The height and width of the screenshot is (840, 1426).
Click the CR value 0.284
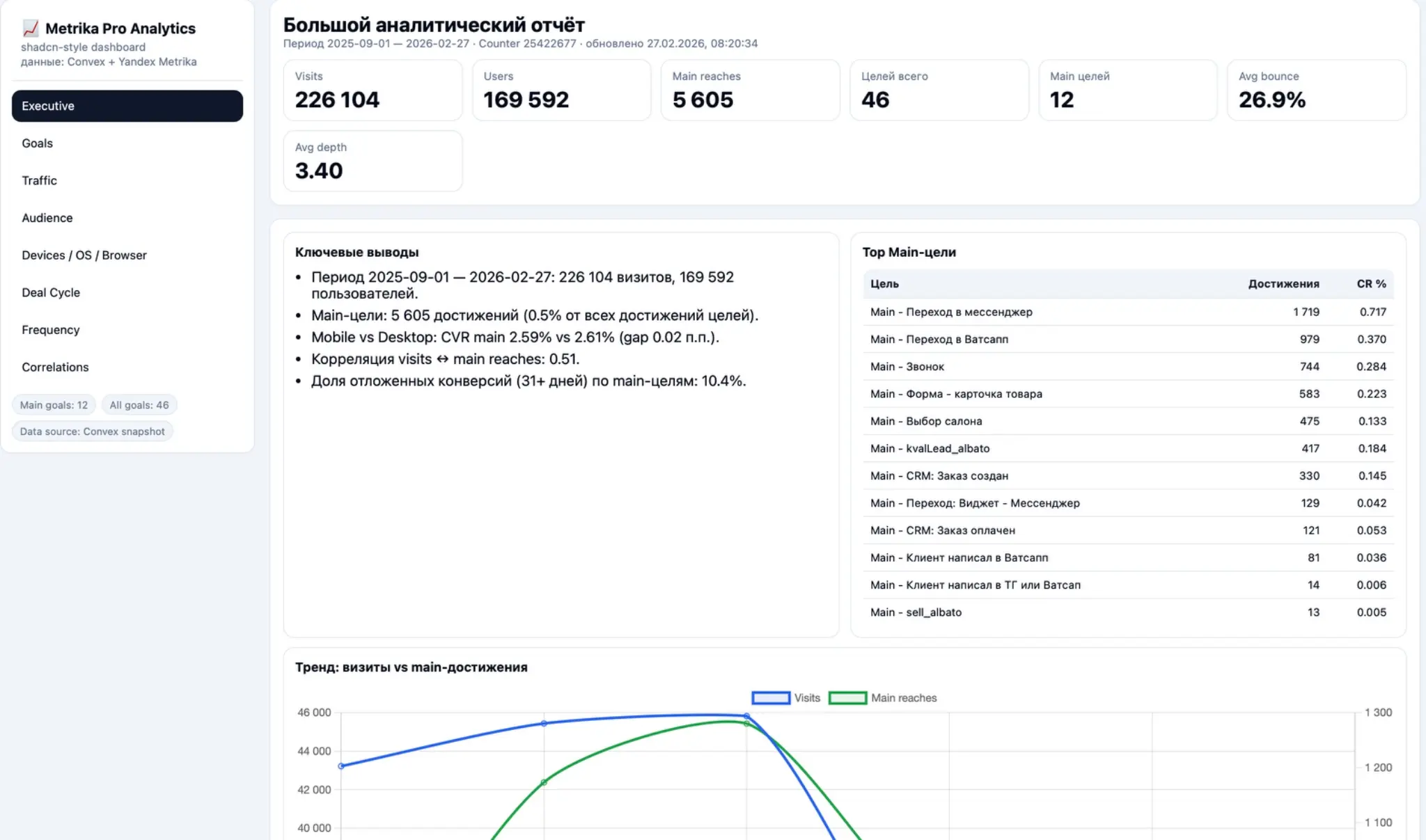[x=1372, y=367]
